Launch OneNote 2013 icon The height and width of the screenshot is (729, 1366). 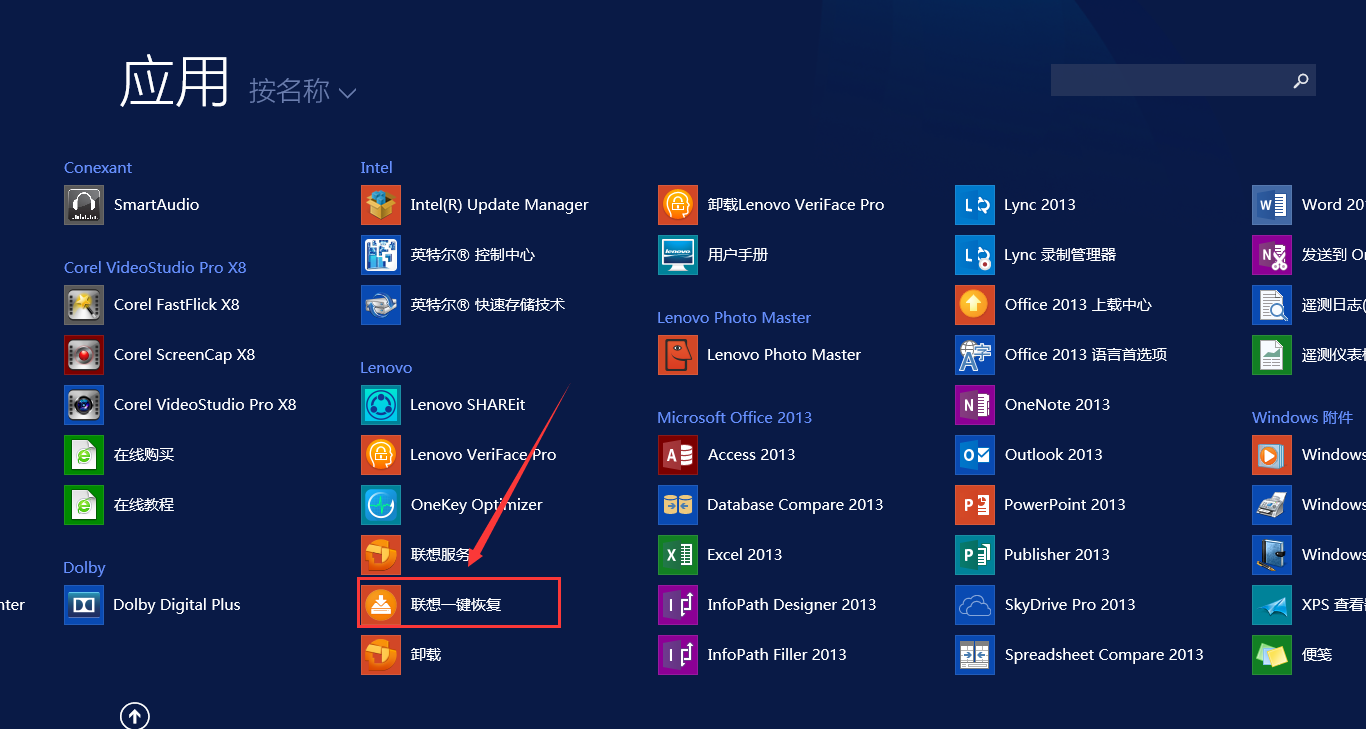[x=975, y=405]
